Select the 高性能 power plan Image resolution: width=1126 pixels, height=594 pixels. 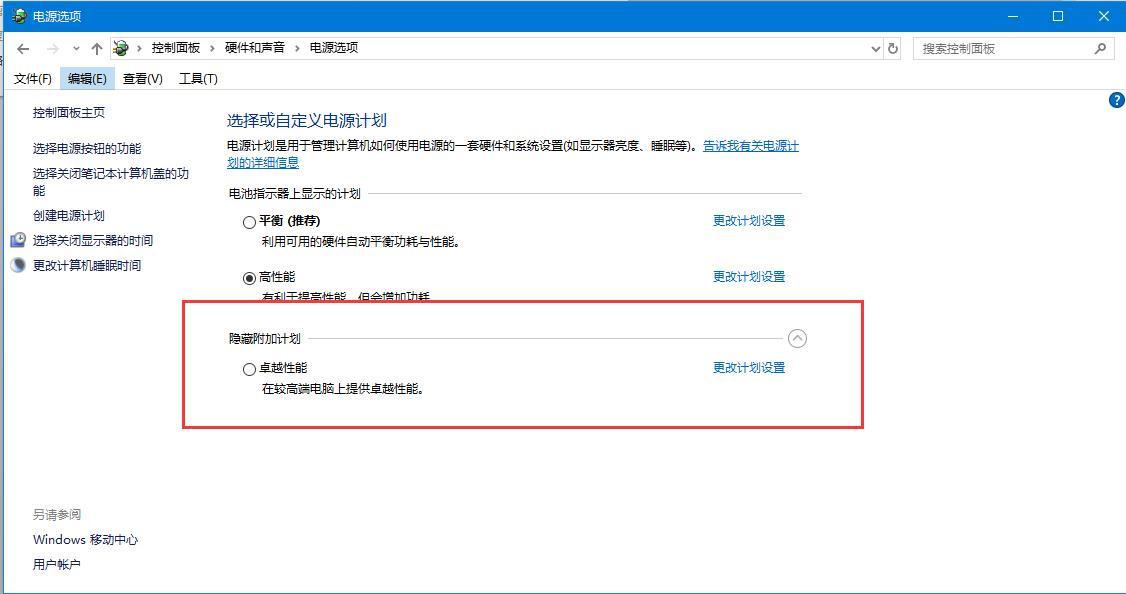[249, 276]
